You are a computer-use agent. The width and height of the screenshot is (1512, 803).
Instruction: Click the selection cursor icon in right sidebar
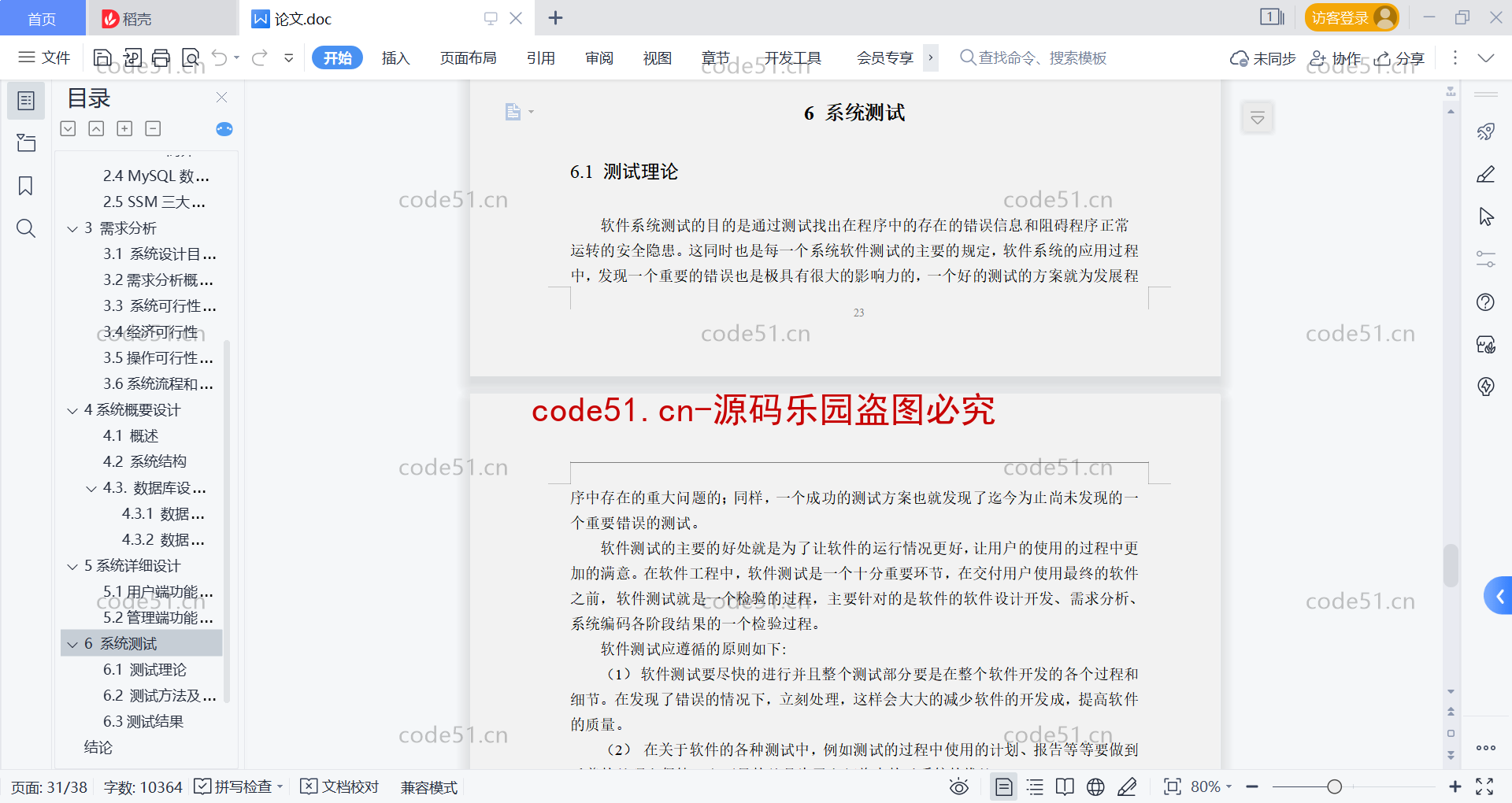tap(1485, 216)
